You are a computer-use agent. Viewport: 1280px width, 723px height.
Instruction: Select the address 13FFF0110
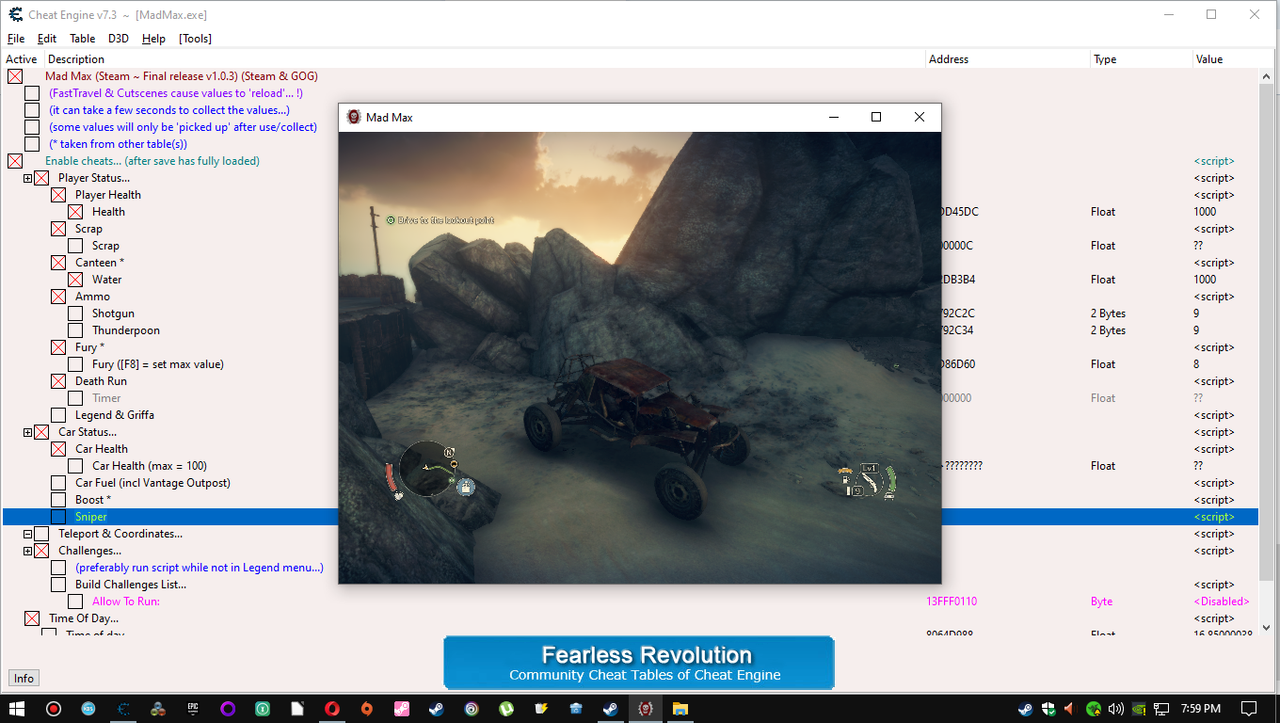pos(952,602)
